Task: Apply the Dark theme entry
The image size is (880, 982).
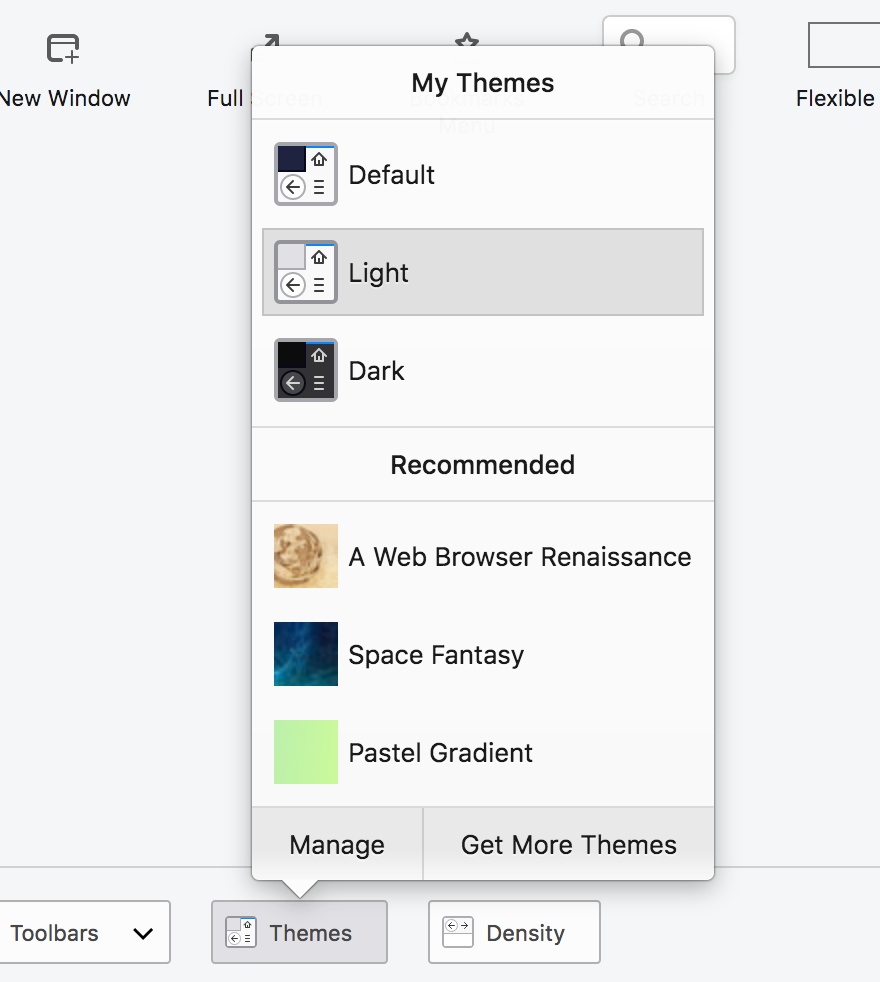Action: [377, 371]
